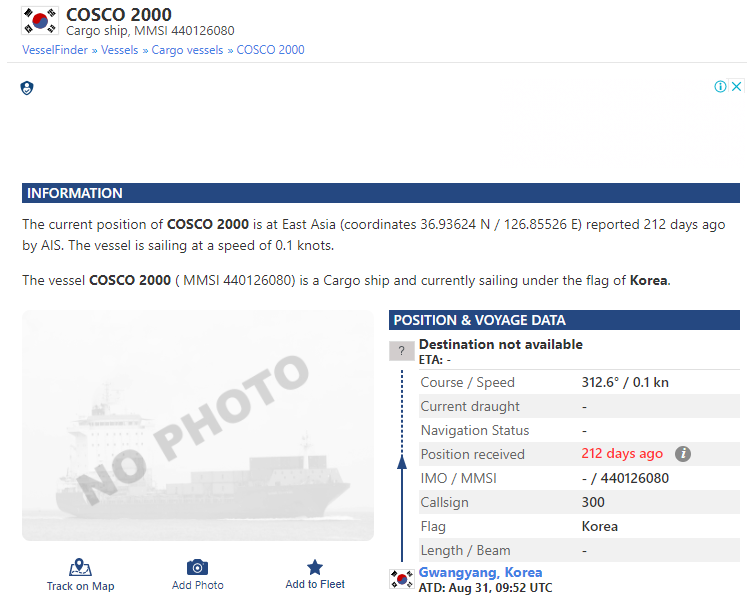747x598 pixels.
Task: Open Gwangyang, Korea port link
Action: [x=480, y=572]
